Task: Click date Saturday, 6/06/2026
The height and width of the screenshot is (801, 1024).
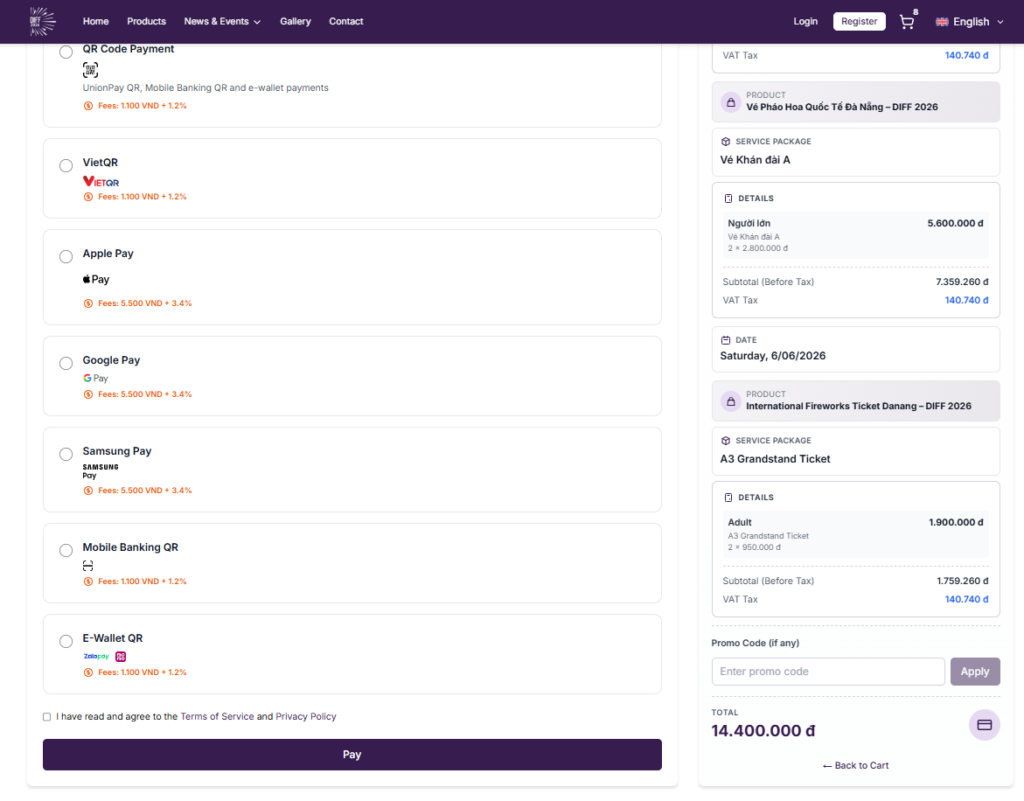Action: pos(773,356)
